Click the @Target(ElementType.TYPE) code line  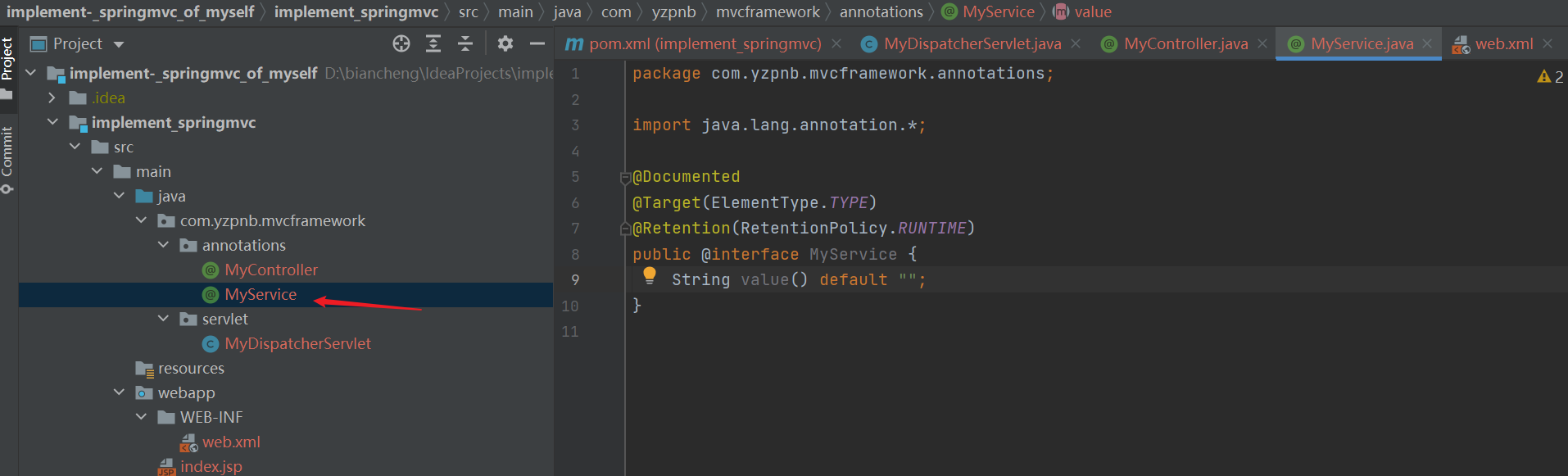coord(755,202)
